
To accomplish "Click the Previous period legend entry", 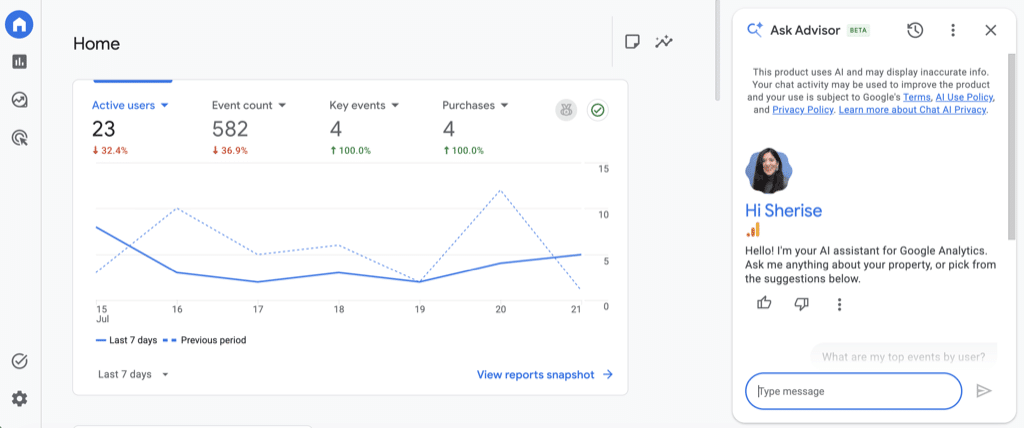I will pos(204,340).
